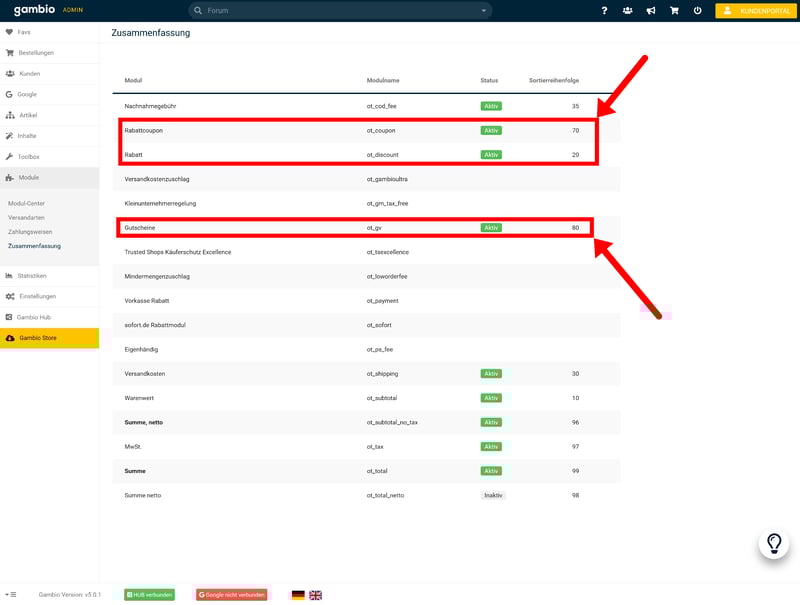Click 'Google nicht verbunden' status badge
800x605 pixels.
tap(231, 595)
